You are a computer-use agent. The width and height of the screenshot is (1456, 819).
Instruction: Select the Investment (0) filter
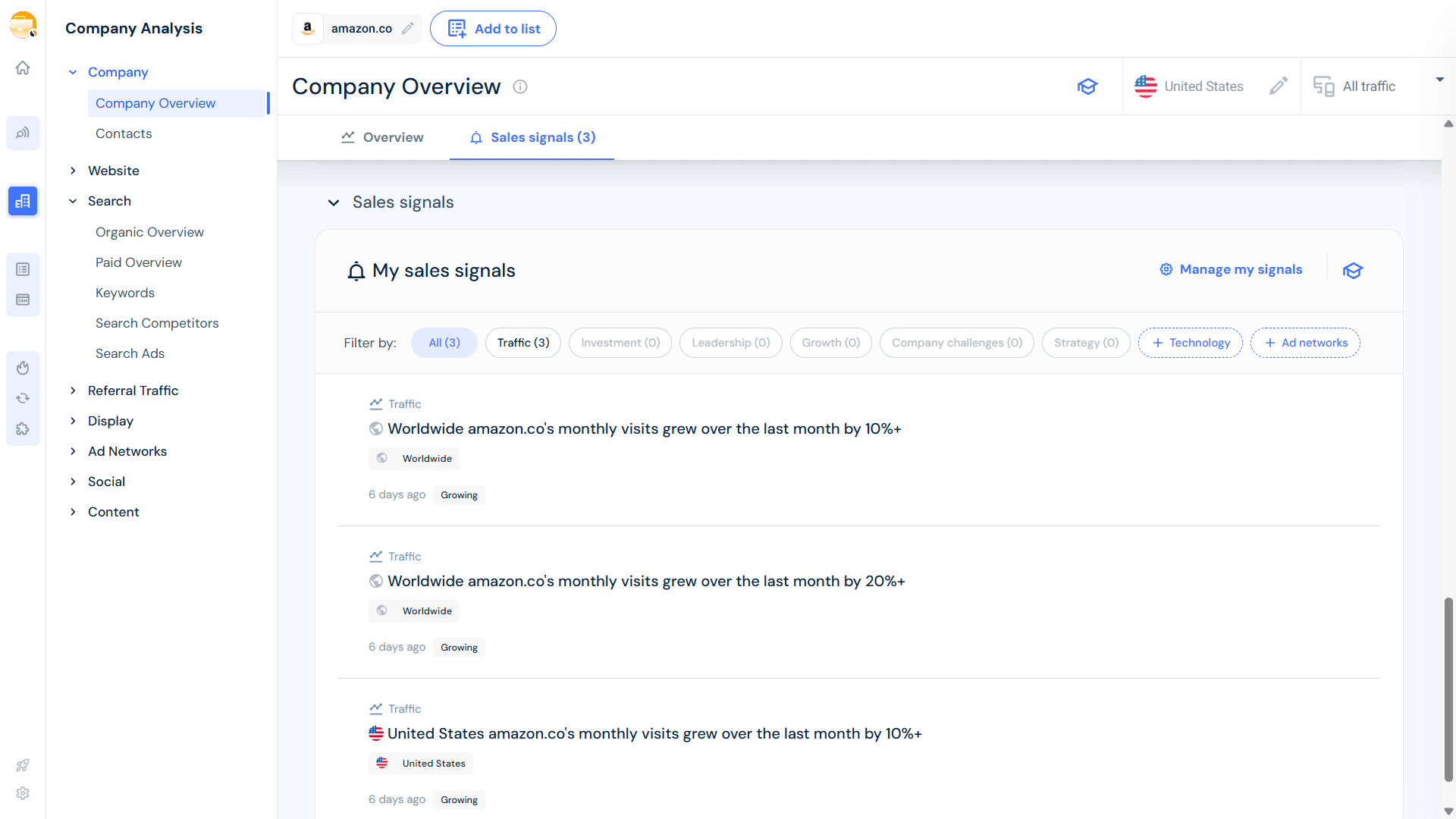tap(620, 343)
